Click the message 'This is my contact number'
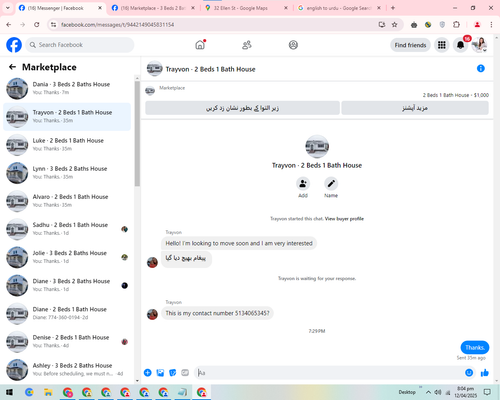Image resolution: width=500 pixels, height=400 pixels. point(217,313)
